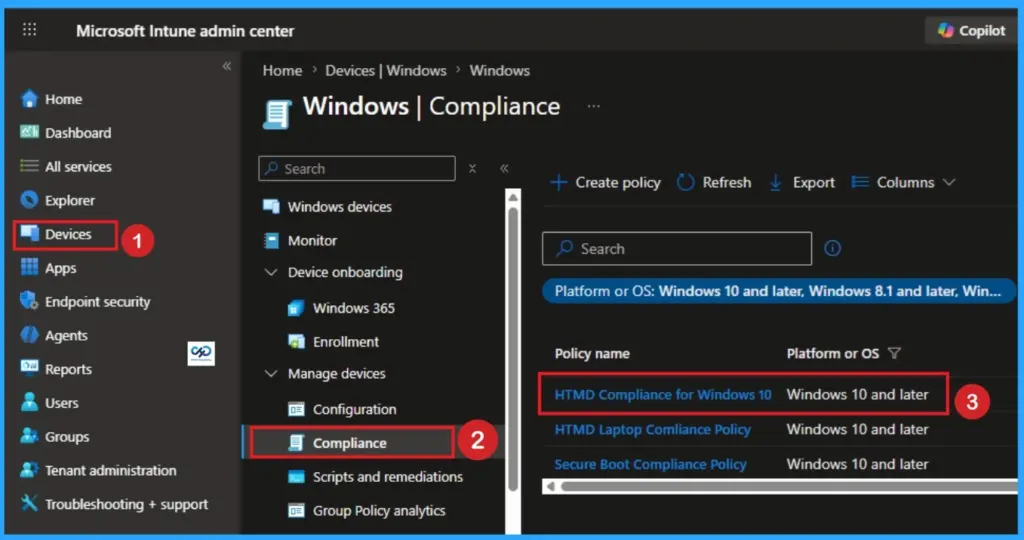The image size is (1024, 540).
Task: Click the Reports icon in sidebar
Action: 29,368
